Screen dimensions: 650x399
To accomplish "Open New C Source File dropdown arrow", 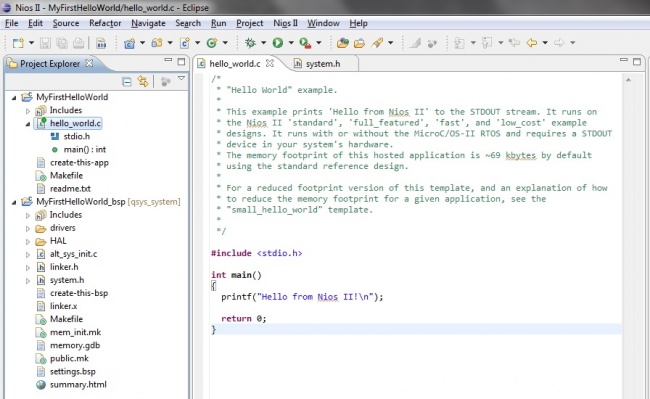I will [x=197, y=43].
